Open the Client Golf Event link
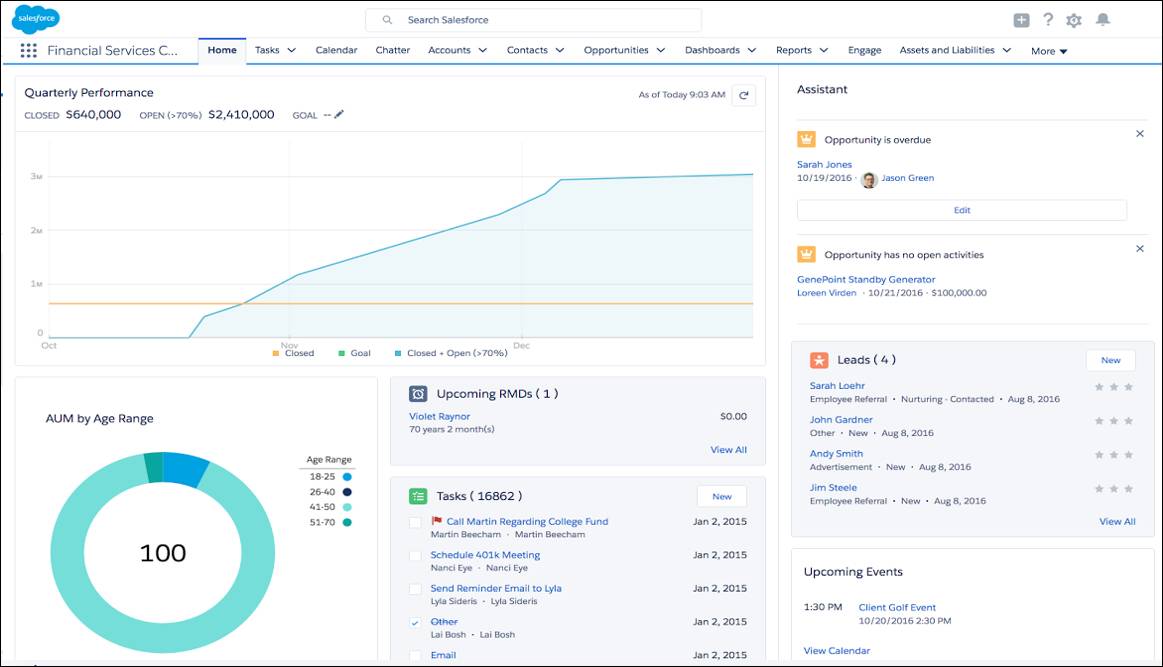The image size is (1163, 667). (897, 608)
